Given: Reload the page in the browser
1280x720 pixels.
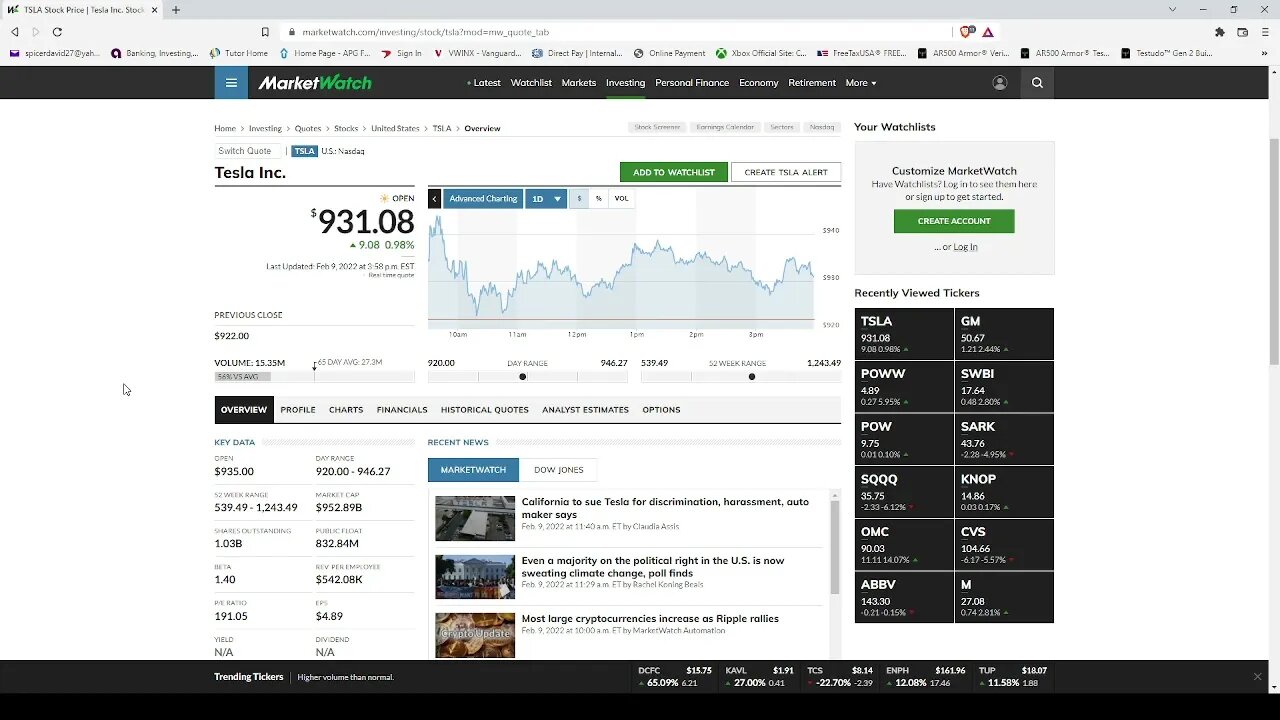Looking at the screenshot, I should tap(57, 32).
